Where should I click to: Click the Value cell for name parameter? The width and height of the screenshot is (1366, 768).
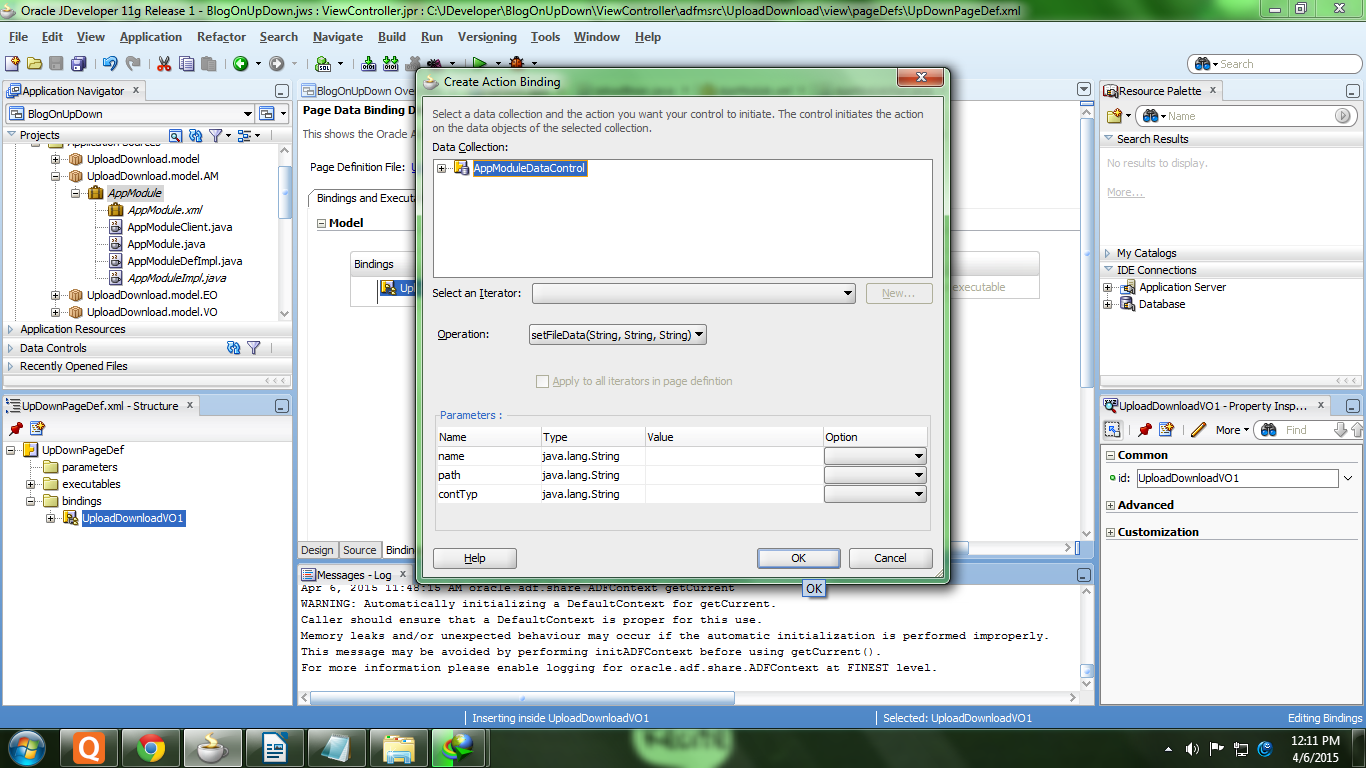click(x=734, y=456)
